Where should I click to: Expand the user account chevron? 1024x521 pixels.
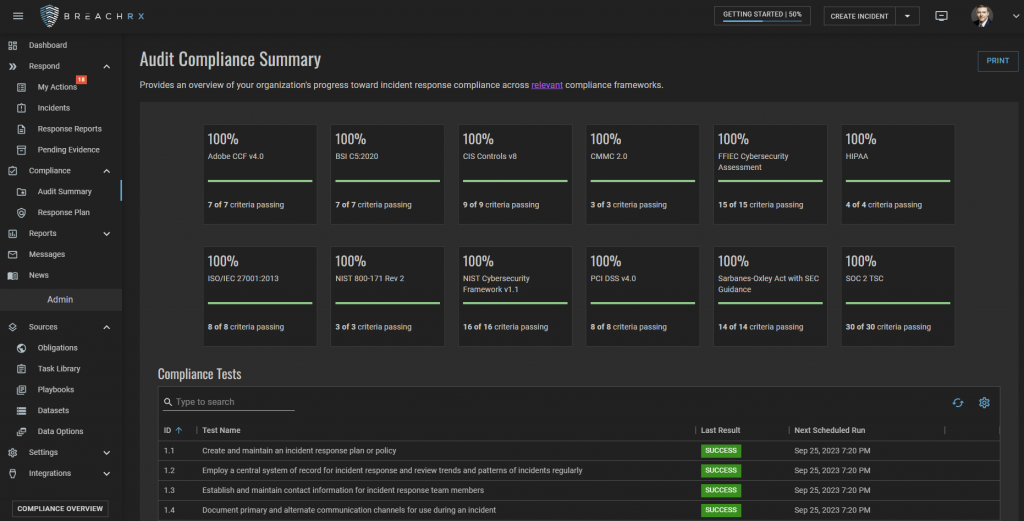point(1016,16)
